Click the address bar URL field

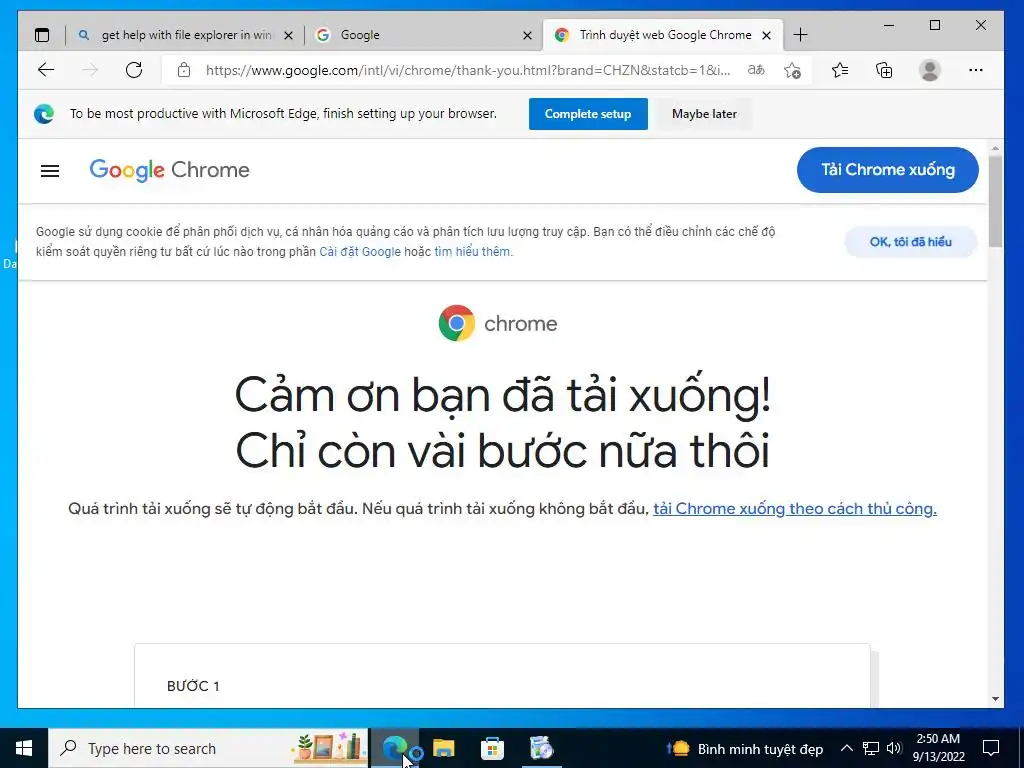click(x=467, y=70)
